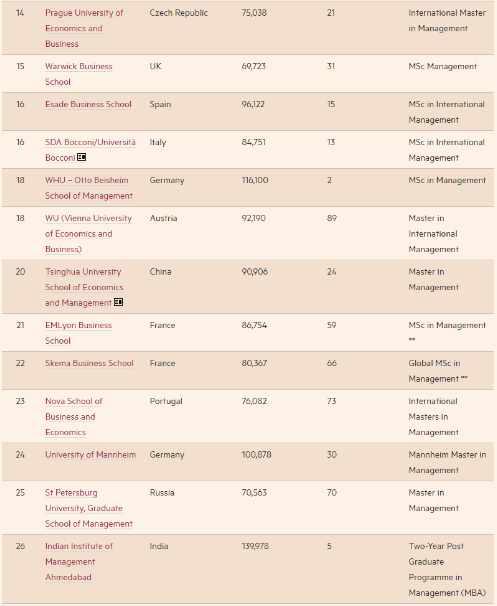Click rank number 15
The image size is (497, 606).
tap(20, 66)
